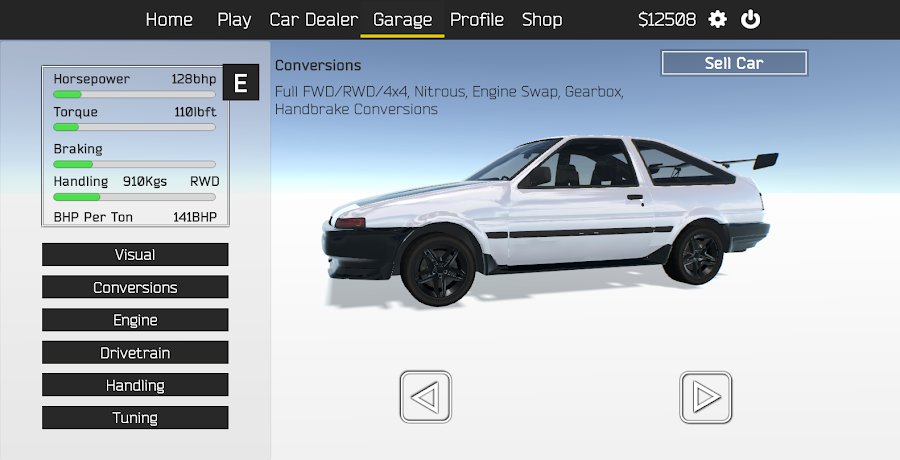Show next car with right arrow

click(706, 397)
